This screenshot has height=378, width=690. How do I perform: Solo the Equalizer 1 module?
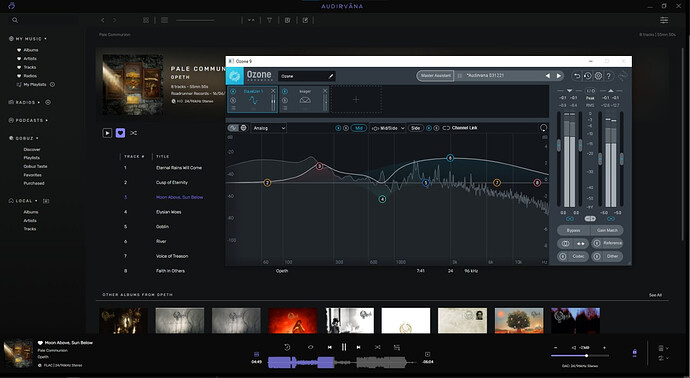coord(233,100)
